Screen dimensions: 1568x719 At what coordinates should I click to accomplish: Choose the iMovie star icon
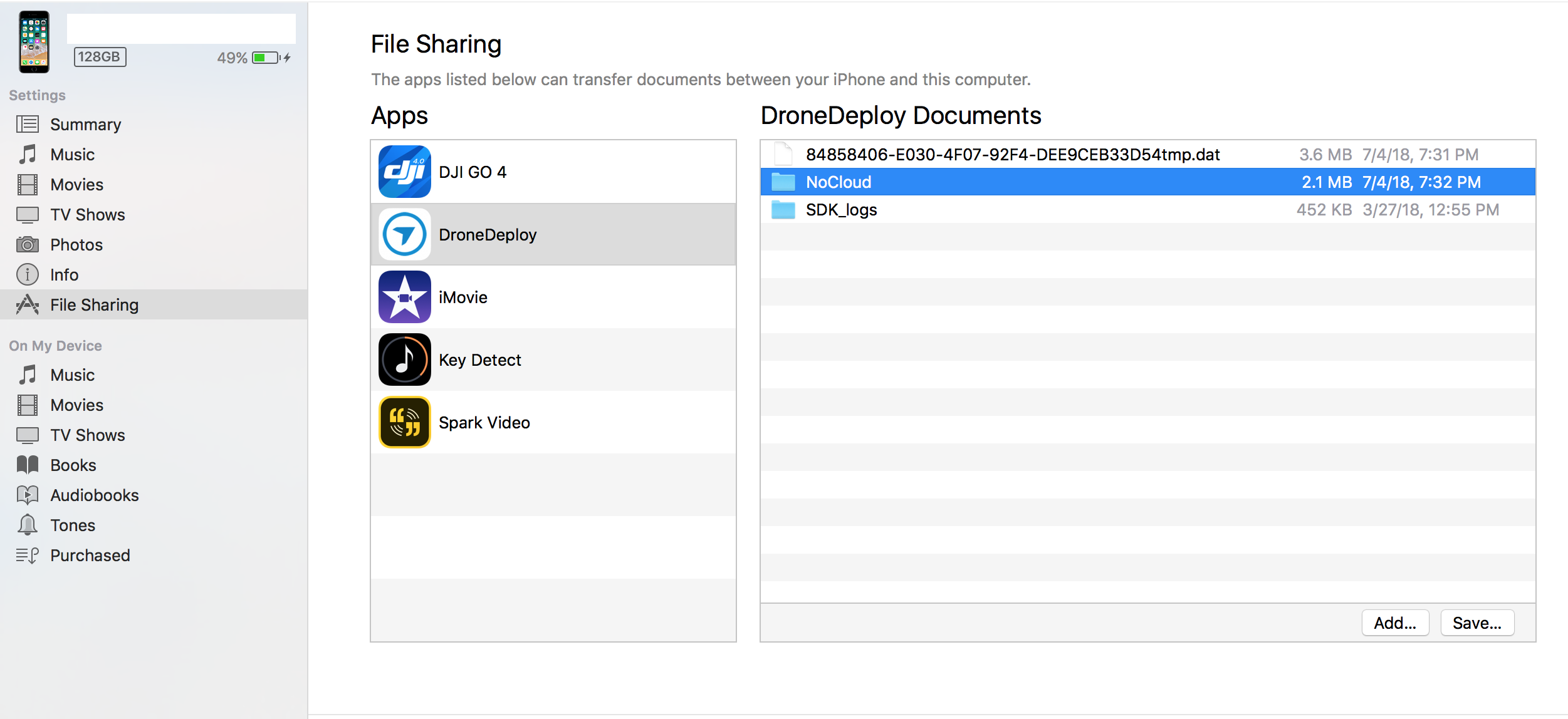404,297
